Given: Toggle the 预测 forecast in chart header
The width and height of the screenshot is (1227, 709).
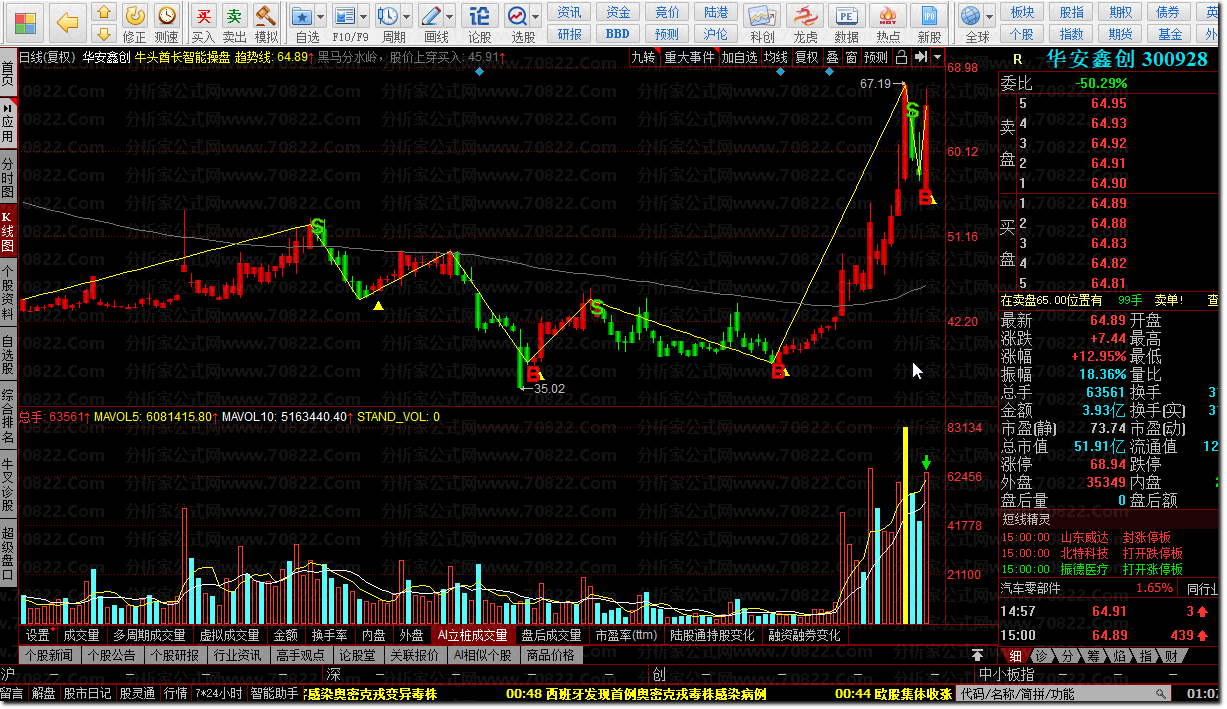Looking at the screenshot, I should point(876,57).
